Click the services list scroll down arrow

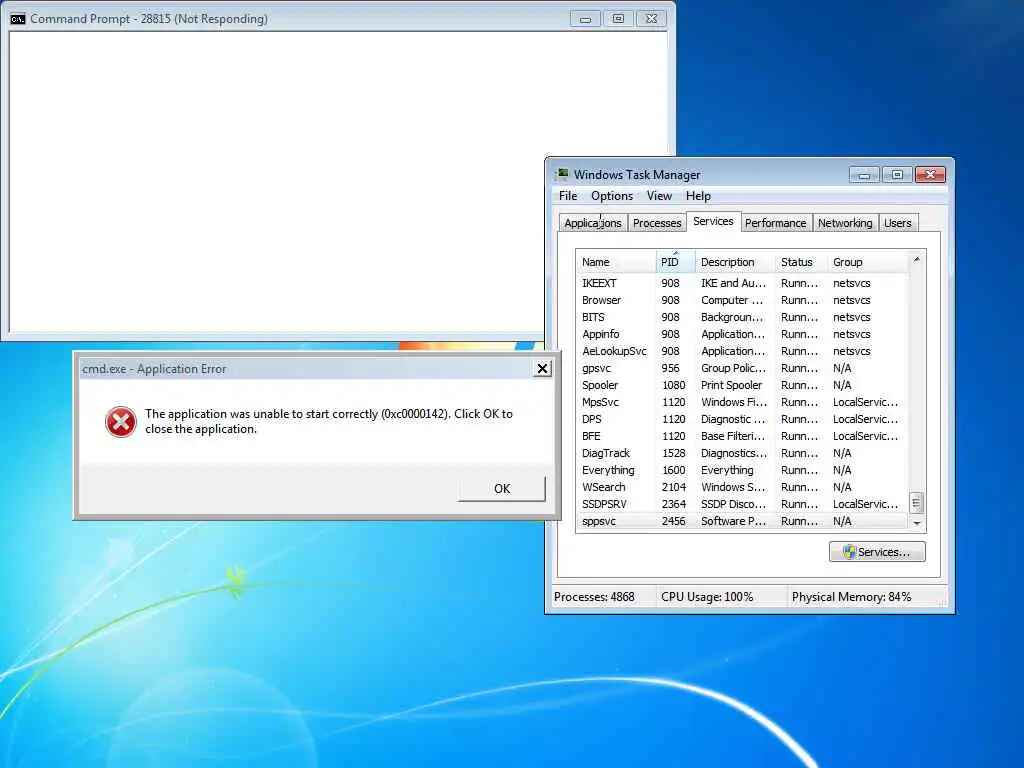point(916,523)
